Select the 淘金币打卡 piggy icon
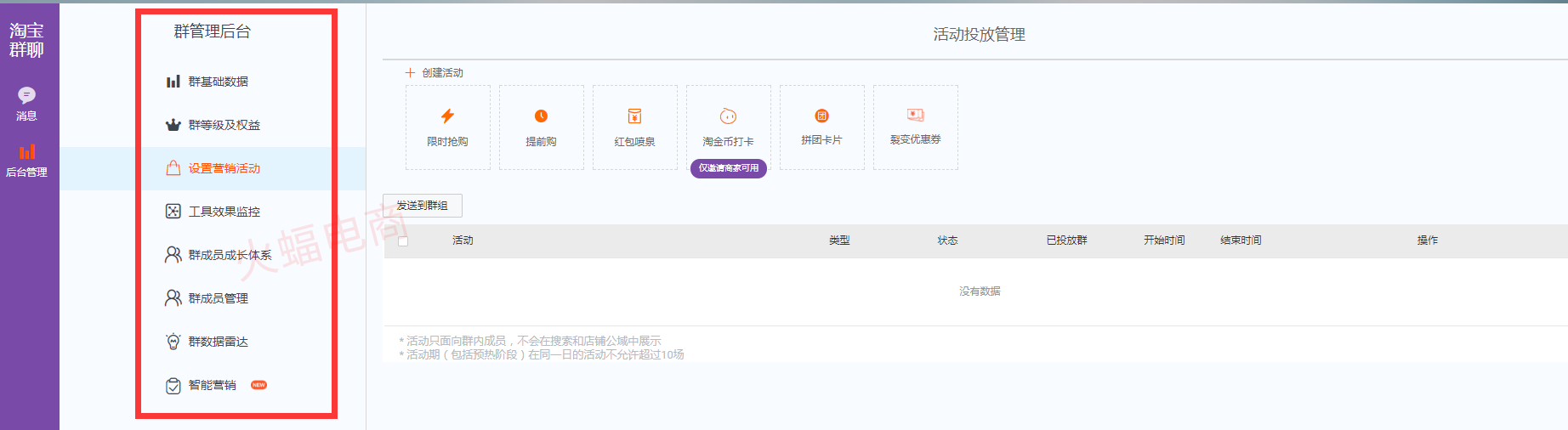 tap(728, 116)
